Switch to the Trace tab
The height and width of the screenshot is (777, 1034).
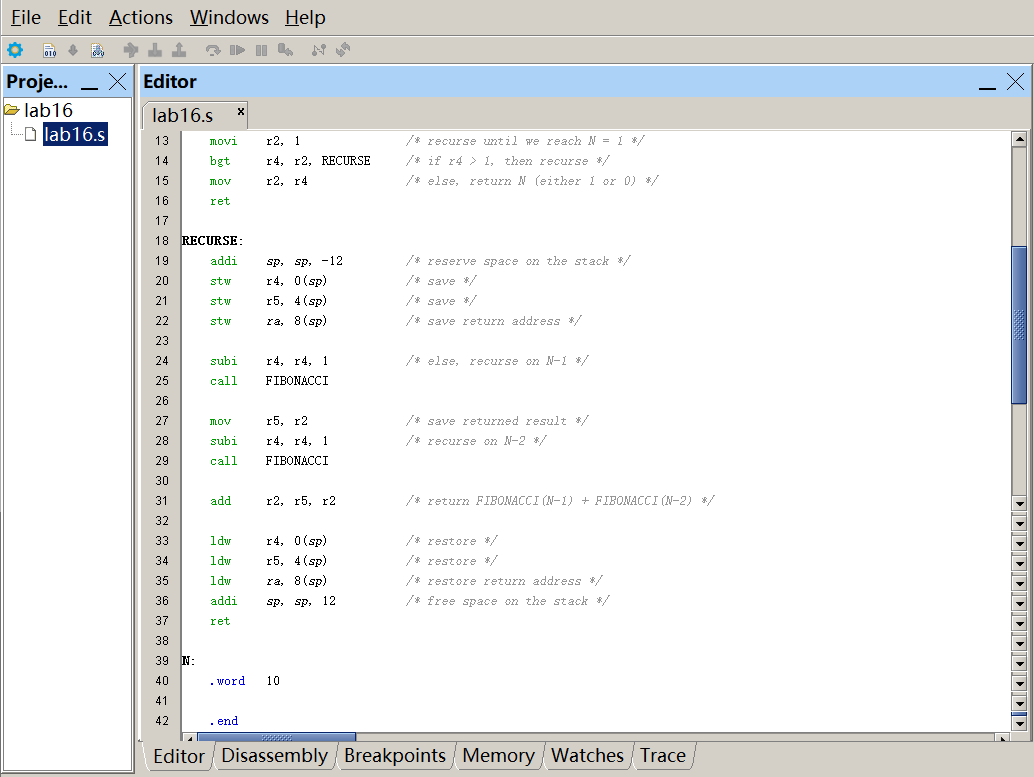coord(663,755)
